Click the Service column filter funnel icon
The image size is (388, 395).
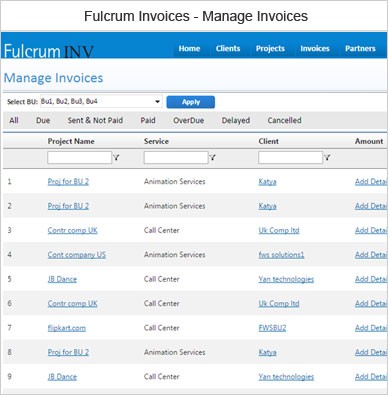tap(212, 158)
